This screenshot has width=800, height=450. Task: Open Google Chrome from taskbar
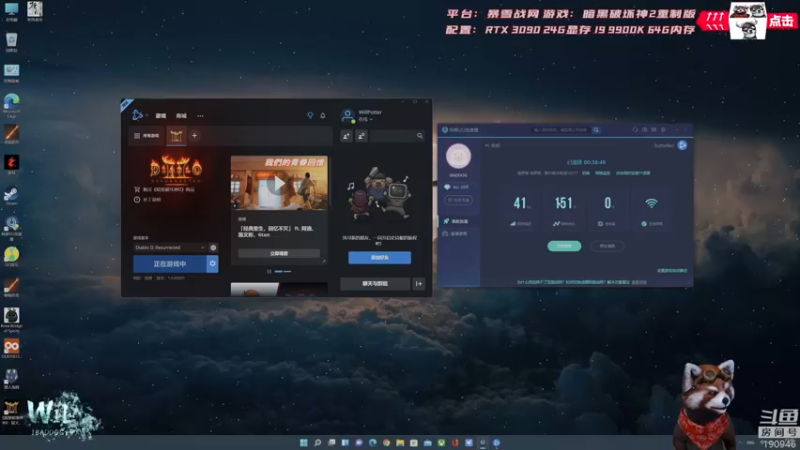pos(386,442)
